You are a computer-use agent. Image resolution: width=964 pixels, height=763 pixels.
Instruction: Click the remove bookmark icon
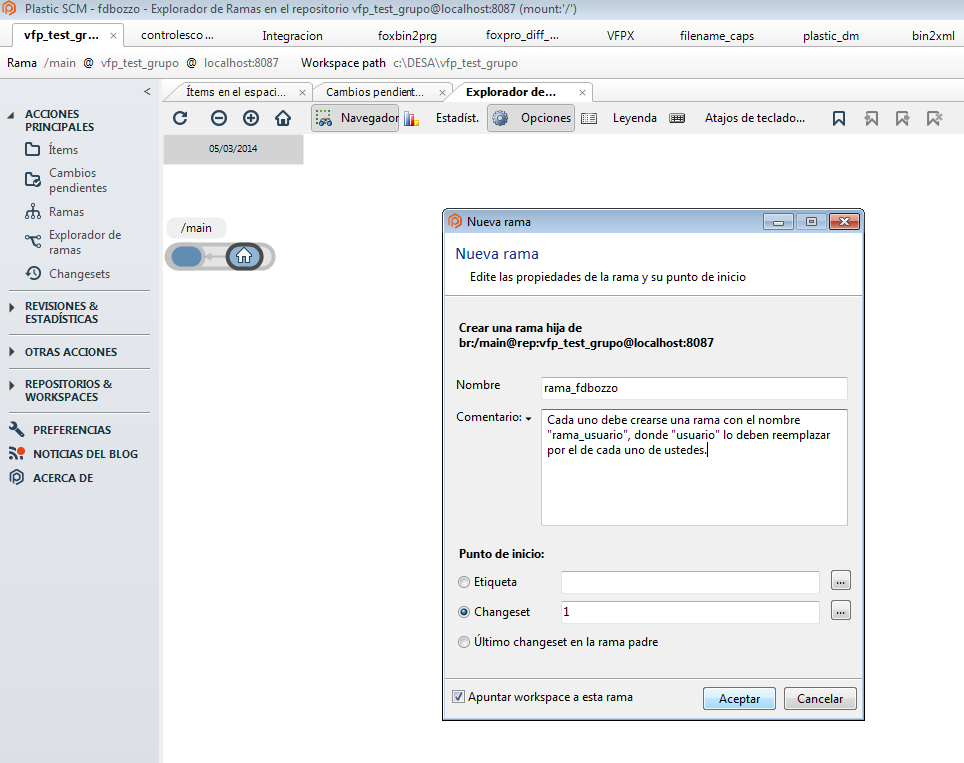coord(934,118)
